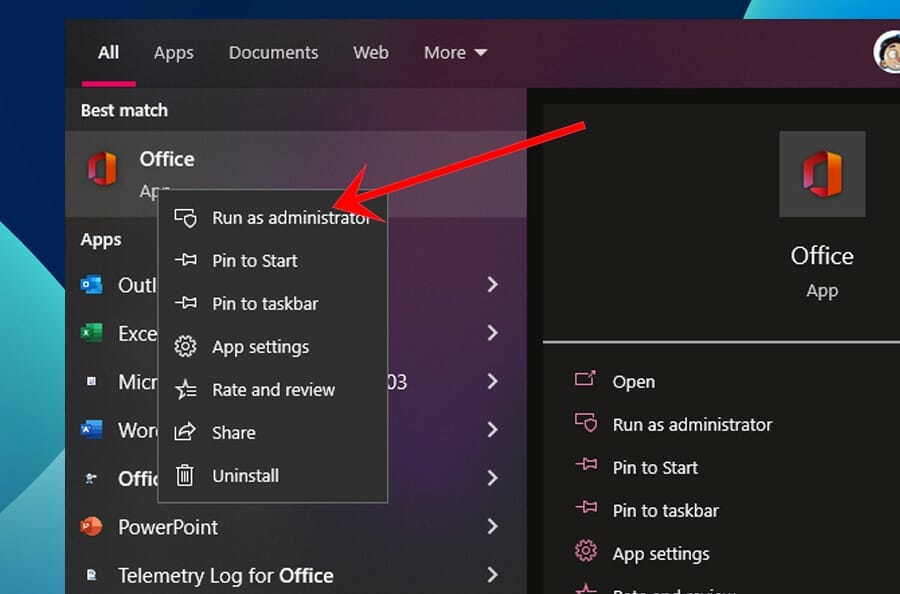This screenshot has height=594, width=900.
Task: Click the Word app icon
Action: point(91,429)
